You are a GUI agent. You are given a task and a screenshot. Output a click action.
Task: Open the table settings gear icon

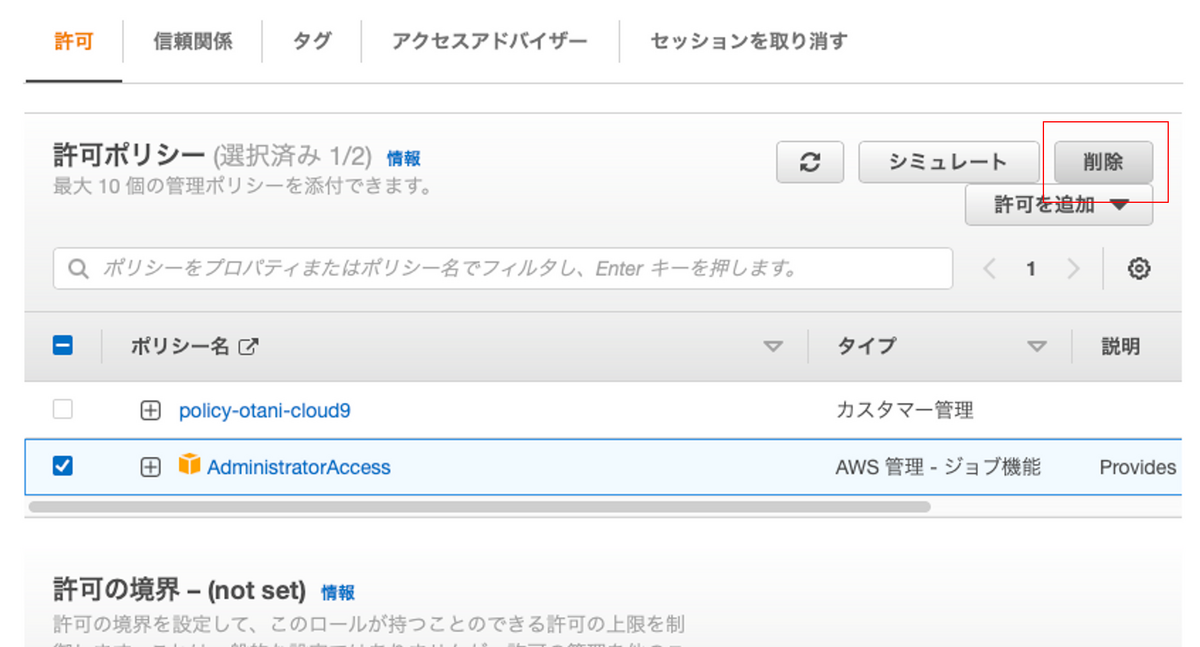(x=1138, y=268)
